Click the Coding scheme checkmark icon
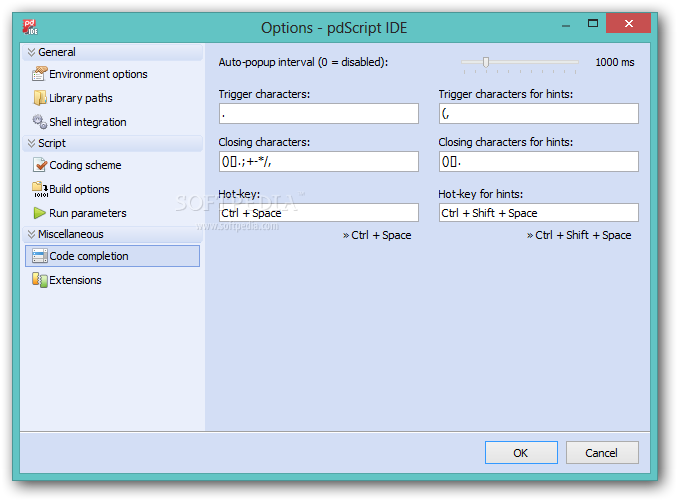The height and width of the screenshot is (501, 678). point(40,165)
